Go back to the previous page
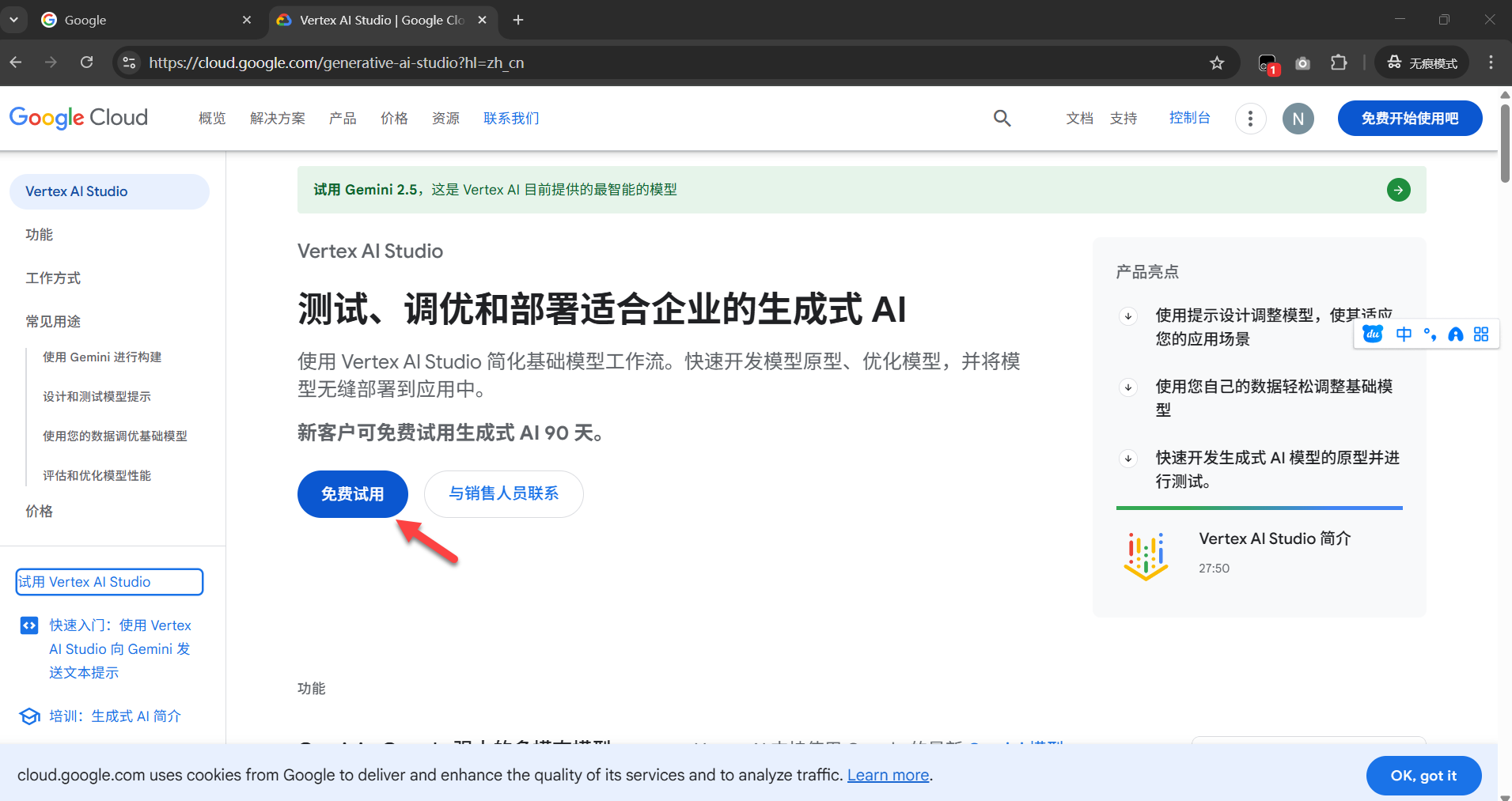 coord(16,62)
